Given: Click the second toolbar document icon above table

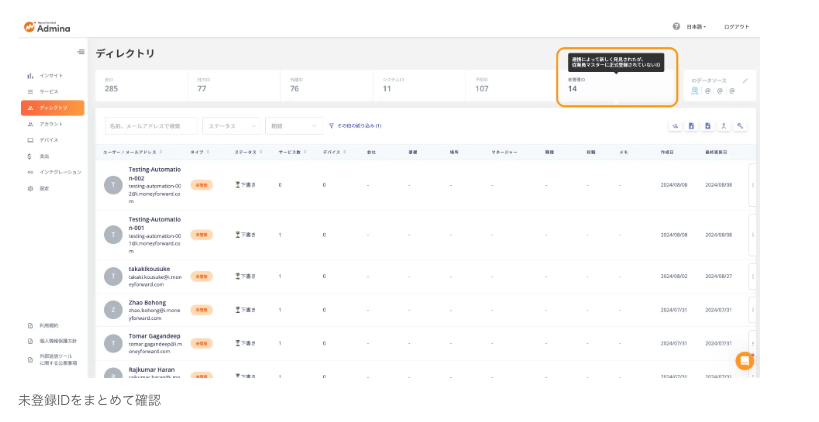Looking at the screenshot, I should click(x=691, y=126).
